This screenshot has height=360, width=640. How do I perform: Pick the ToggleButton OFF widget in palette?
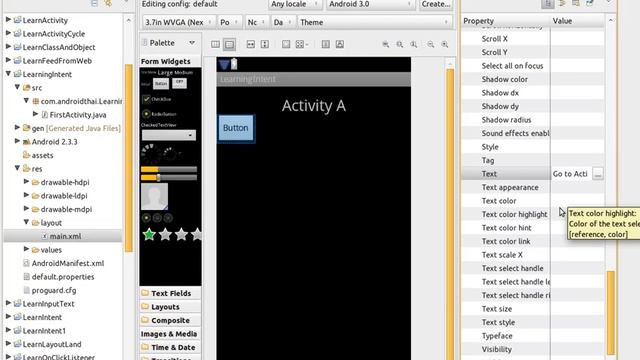tap(179, 83)
